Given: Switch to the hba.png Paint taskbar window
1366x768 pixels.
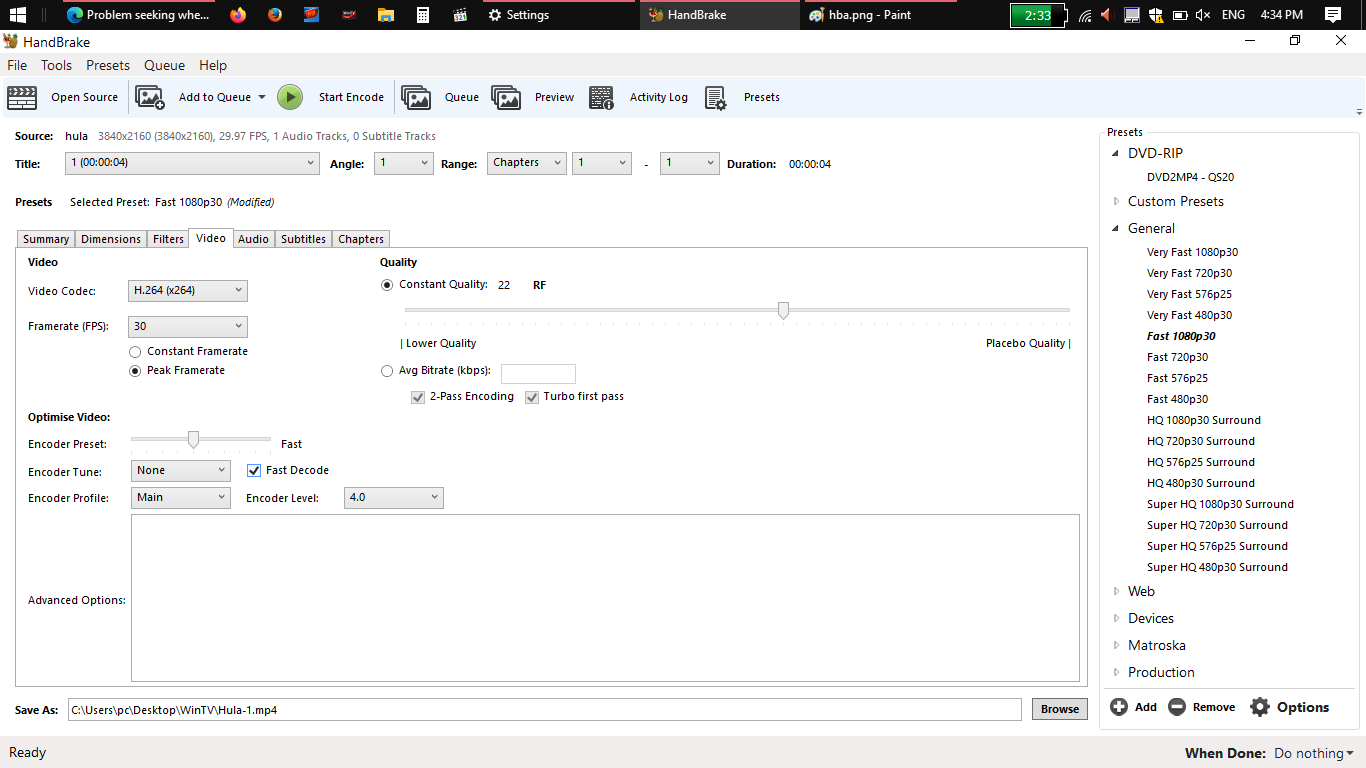Looking at the screenshot, I should 880,15.
